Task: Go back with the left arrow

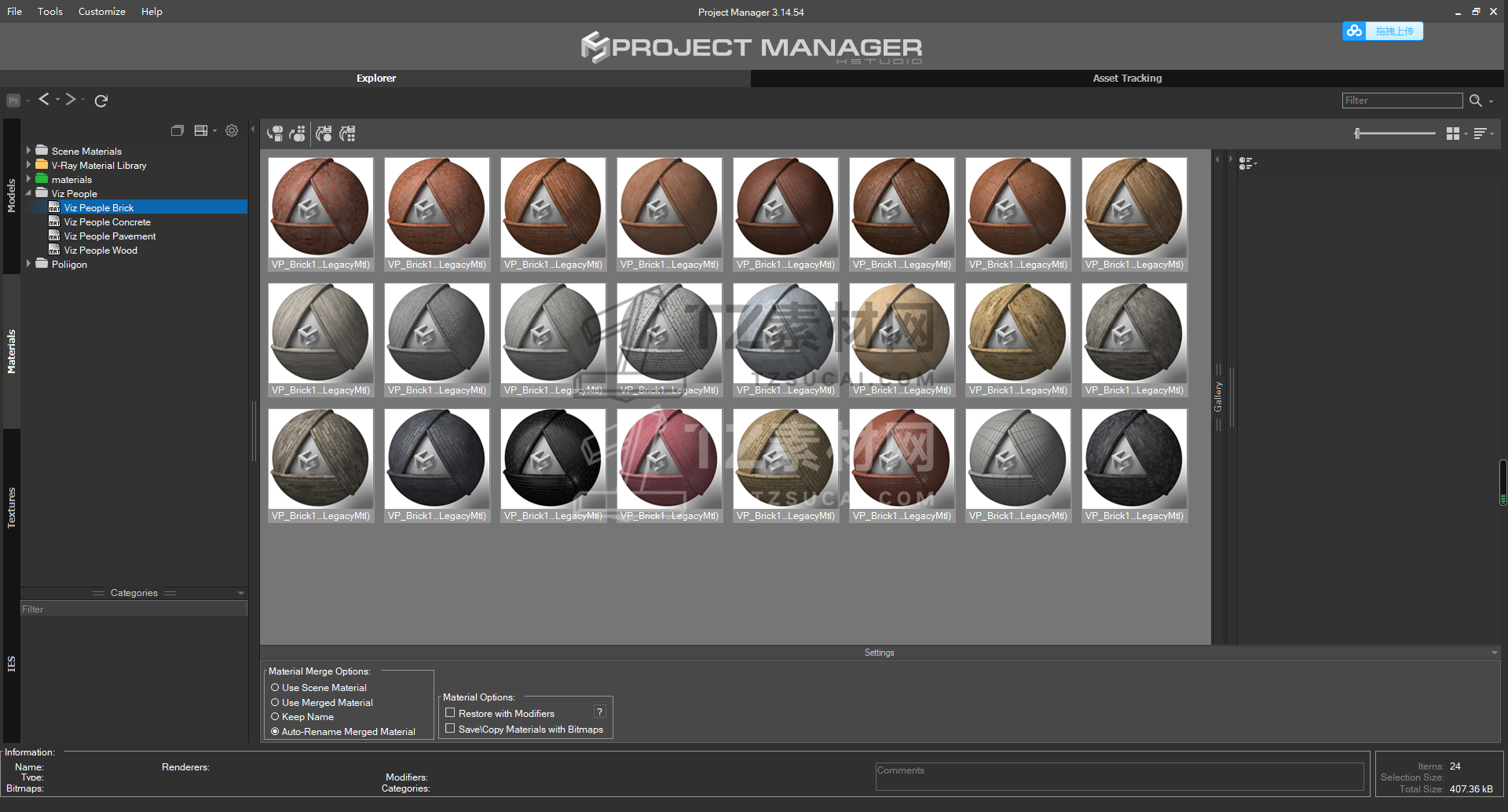Action: (44, 99)
